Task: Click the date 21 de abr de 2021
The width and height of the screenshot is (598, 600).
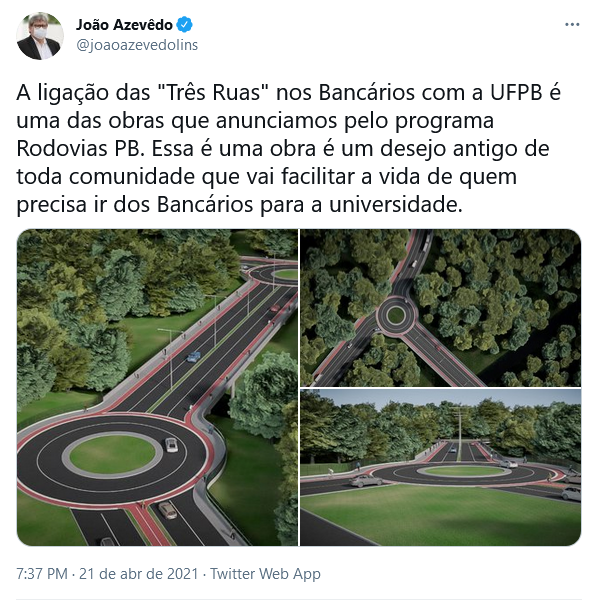Action: 139,574
